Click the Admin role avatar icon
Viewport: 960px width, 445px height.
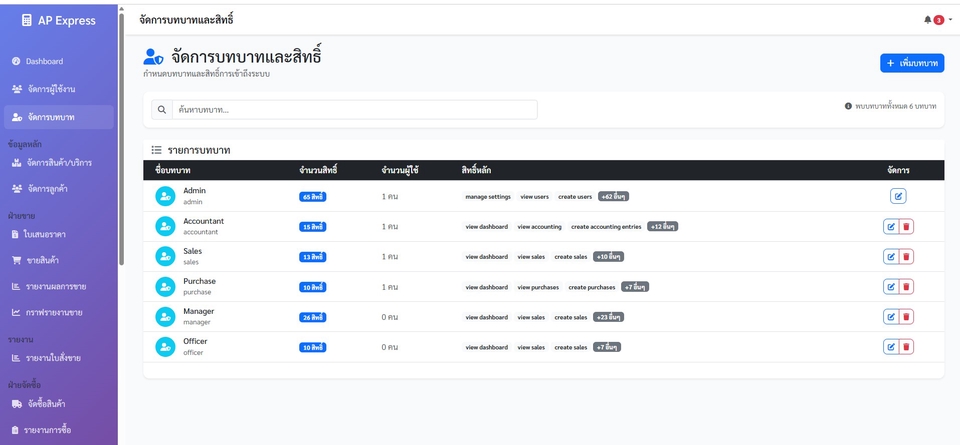pos(165,196)
